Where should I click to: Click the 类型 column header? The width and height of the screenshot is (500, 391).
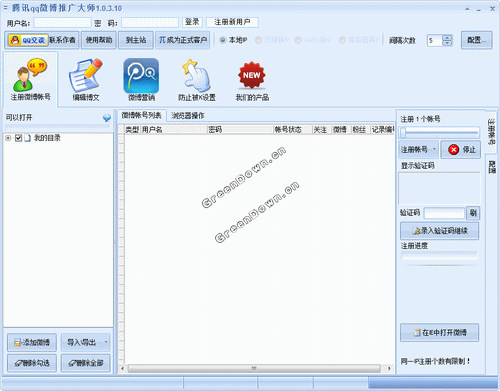132,129
